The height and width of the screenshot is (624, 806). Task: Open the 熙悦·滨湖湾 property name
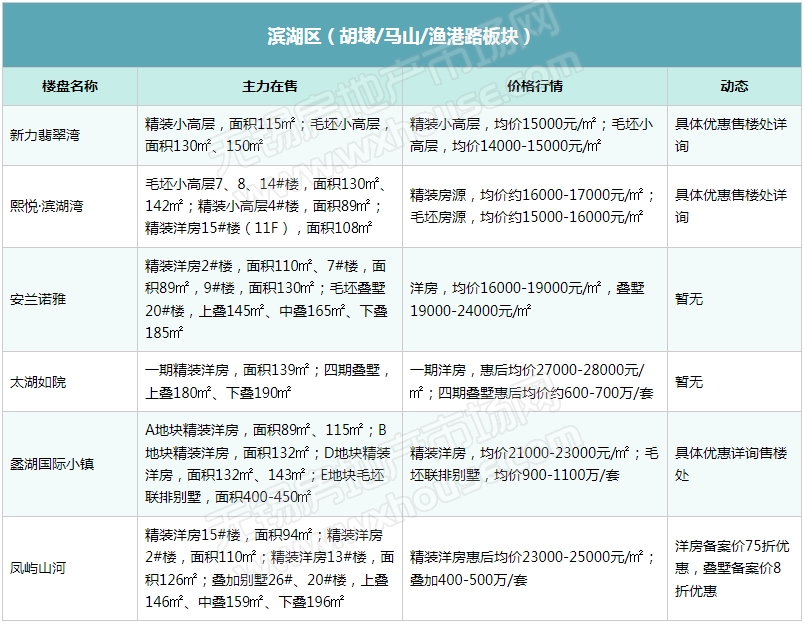(46, 206)
